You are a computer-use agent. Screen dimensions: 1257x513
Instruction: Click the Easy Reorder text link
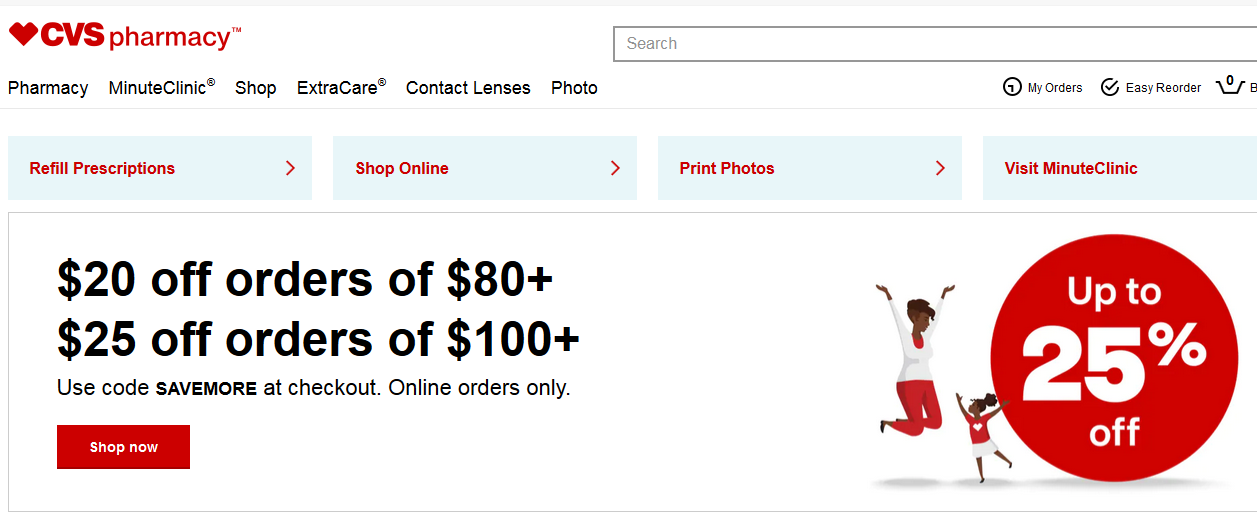pos(1163,88)
